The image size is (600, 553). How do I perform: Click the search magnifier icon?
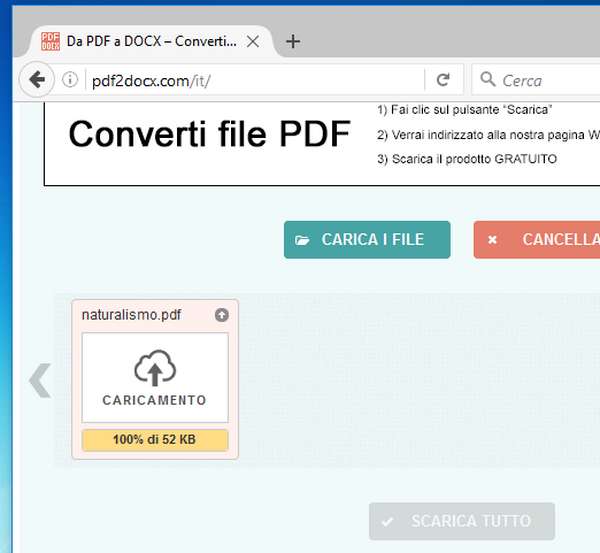pos(488,79)
